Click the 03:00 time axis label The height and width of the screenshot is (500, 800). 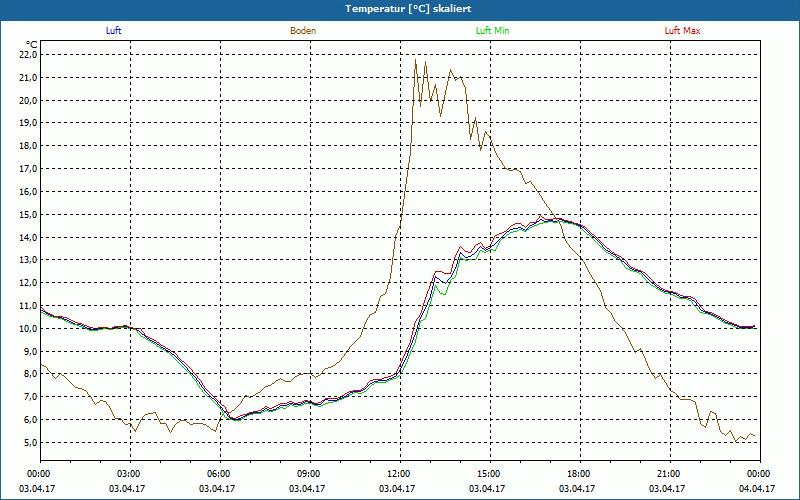point(130,474)
